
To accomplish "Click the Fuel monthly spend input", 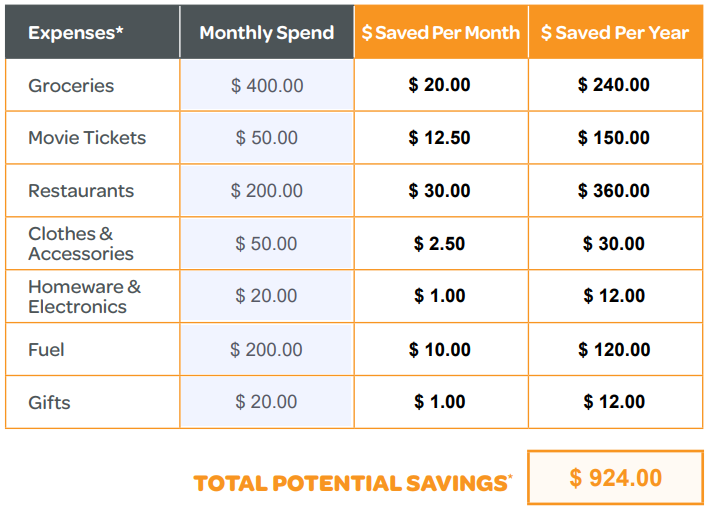I will click(267, 349).
